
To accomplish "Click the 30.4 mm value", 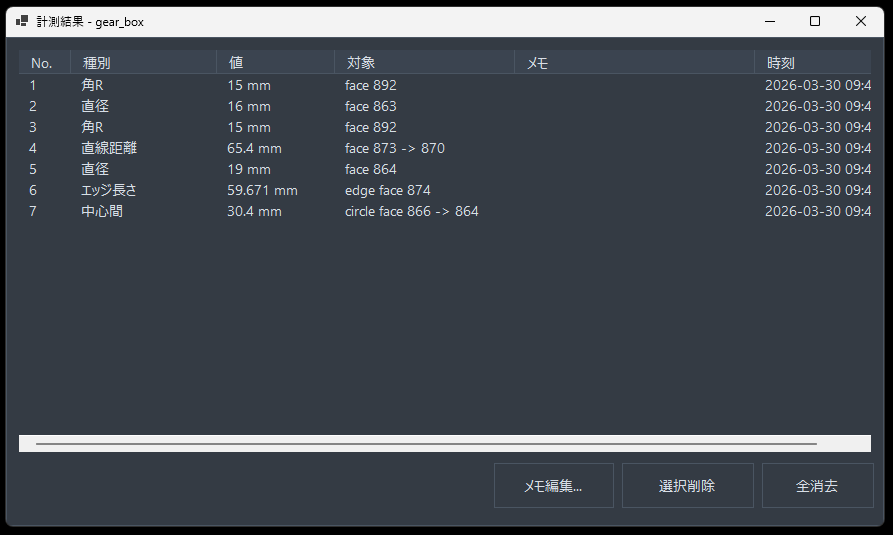I will tap(255, 211).
